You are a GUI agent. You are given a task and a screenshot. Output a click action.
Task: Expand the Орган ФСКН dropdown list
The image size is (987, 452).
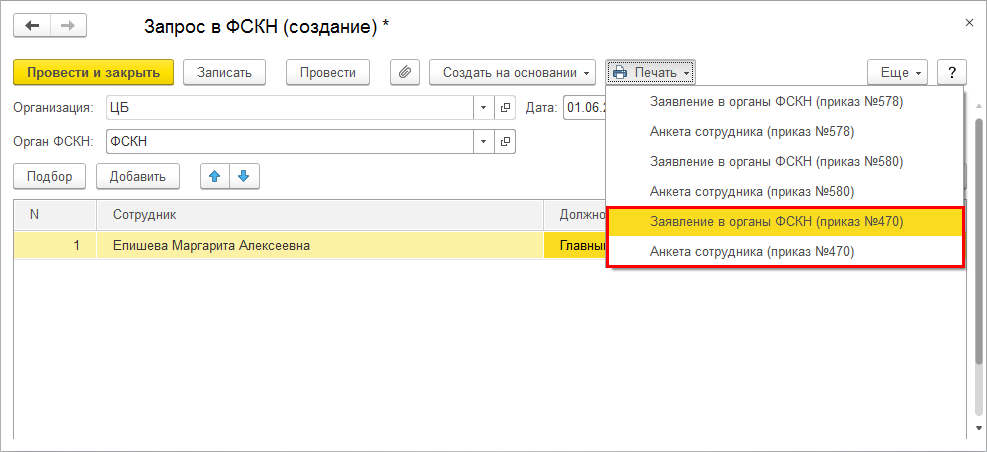point(483,142)
